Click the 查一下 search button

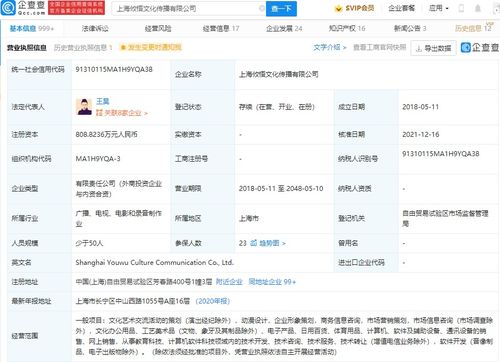click(281, 8)
